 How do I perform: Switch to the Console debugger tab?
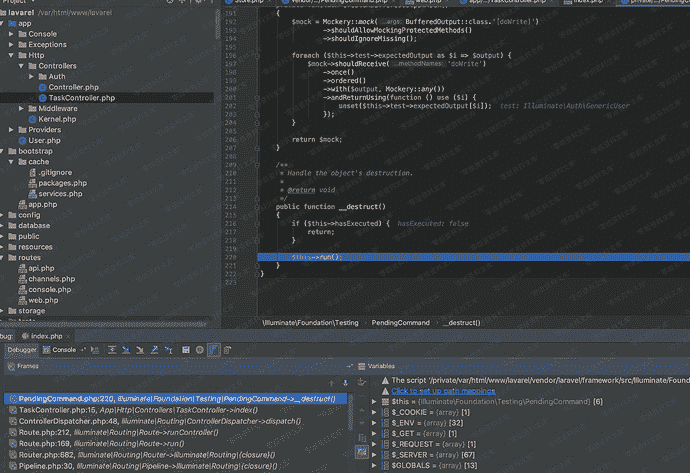pyautogui.click(x=64, y=350)
